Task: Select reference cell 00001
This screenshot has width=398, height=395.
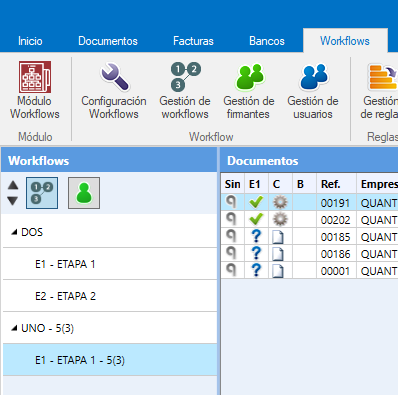Action: (336, 271)
